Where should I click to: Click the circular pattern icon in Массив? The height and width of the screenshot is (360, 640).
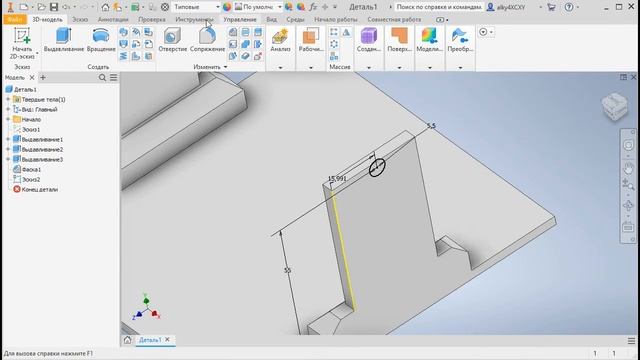(333, 44)
